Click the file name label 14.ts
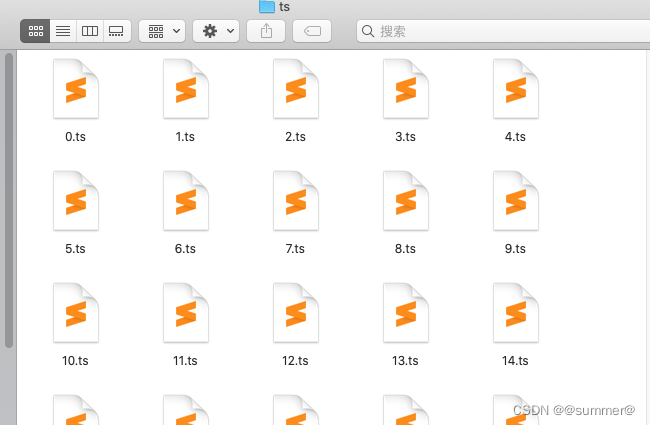The height and width of the screenshot is (425, 650). [515, 360]
